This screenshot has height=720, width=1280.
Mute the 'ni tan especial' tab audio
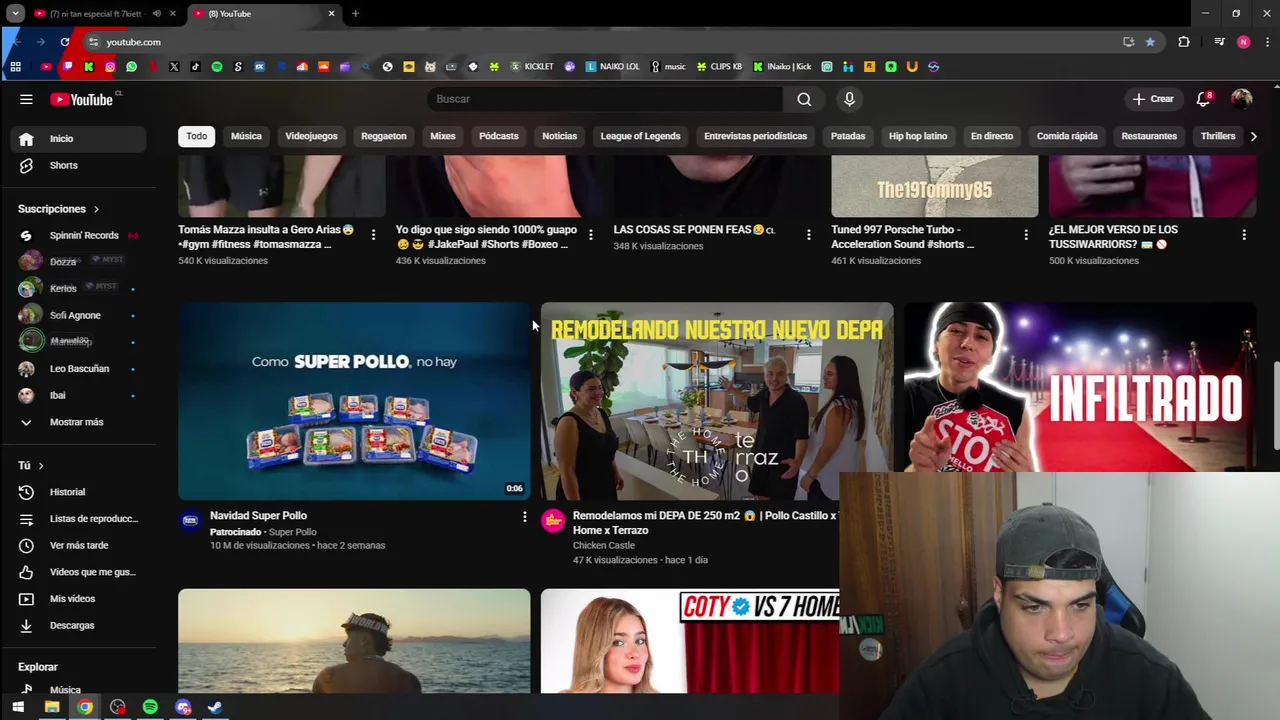point(157,14)
